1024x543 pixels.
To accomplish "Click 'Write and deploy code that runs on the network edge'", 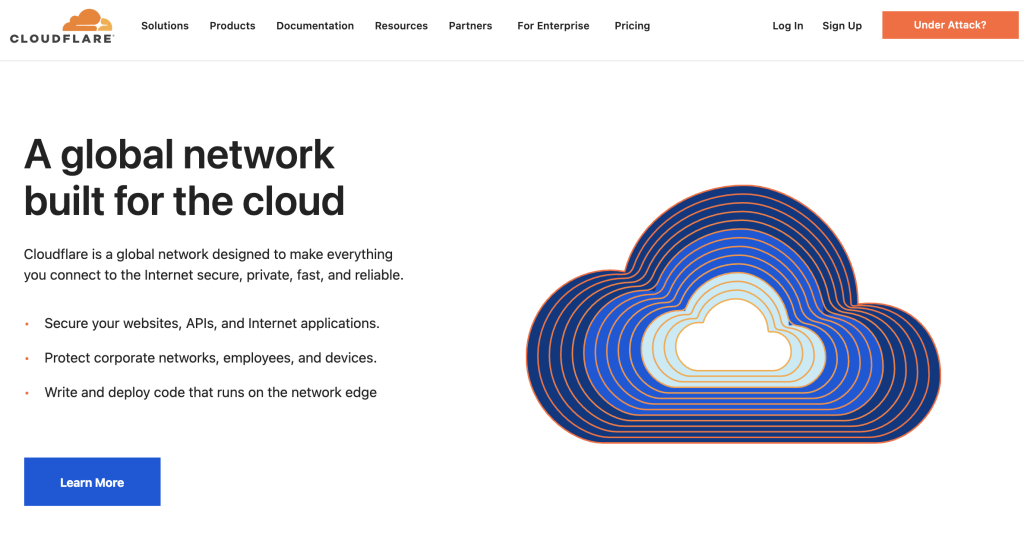I will (210, 392).
